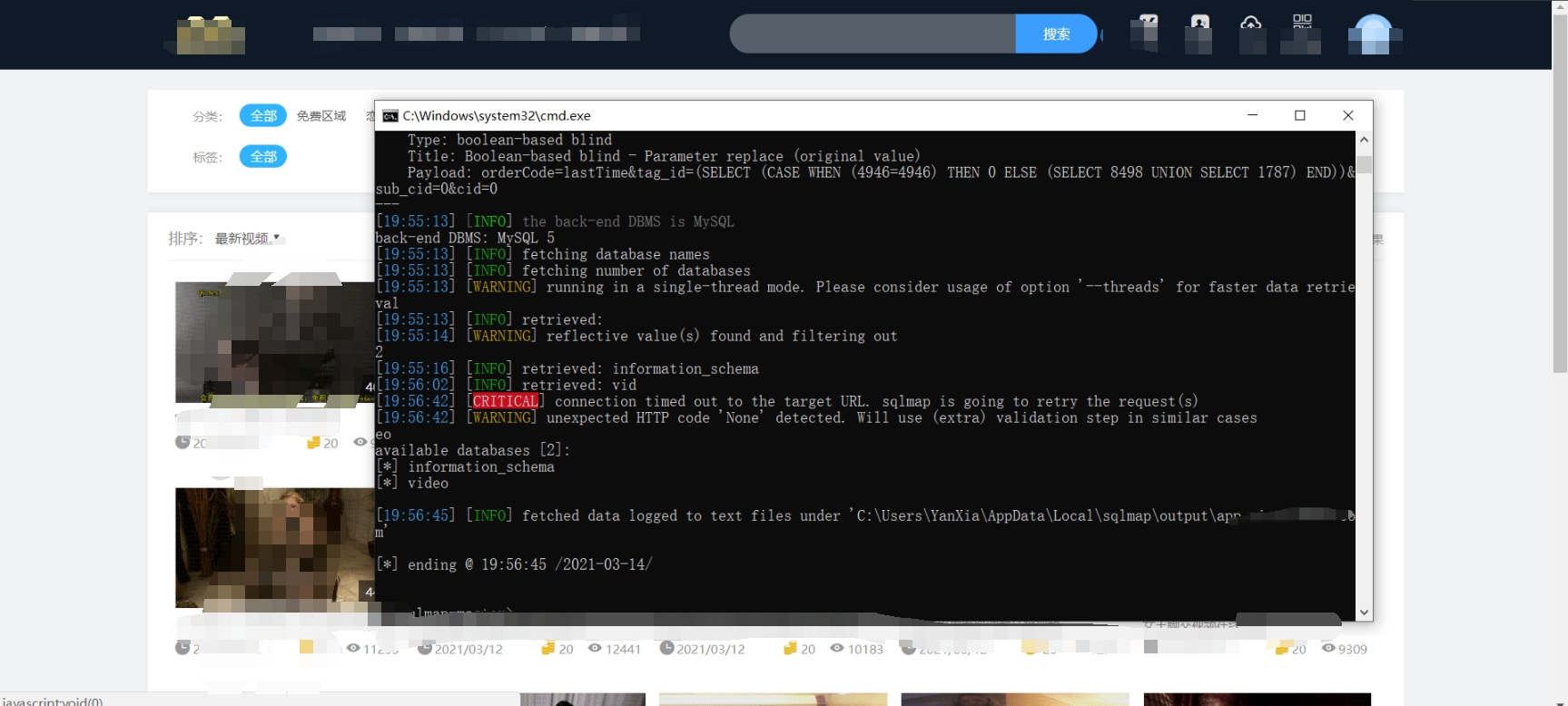Click '[*] information_schema' database line
The height and width of the screenshot is (706, 1568).
coord(465,466)
